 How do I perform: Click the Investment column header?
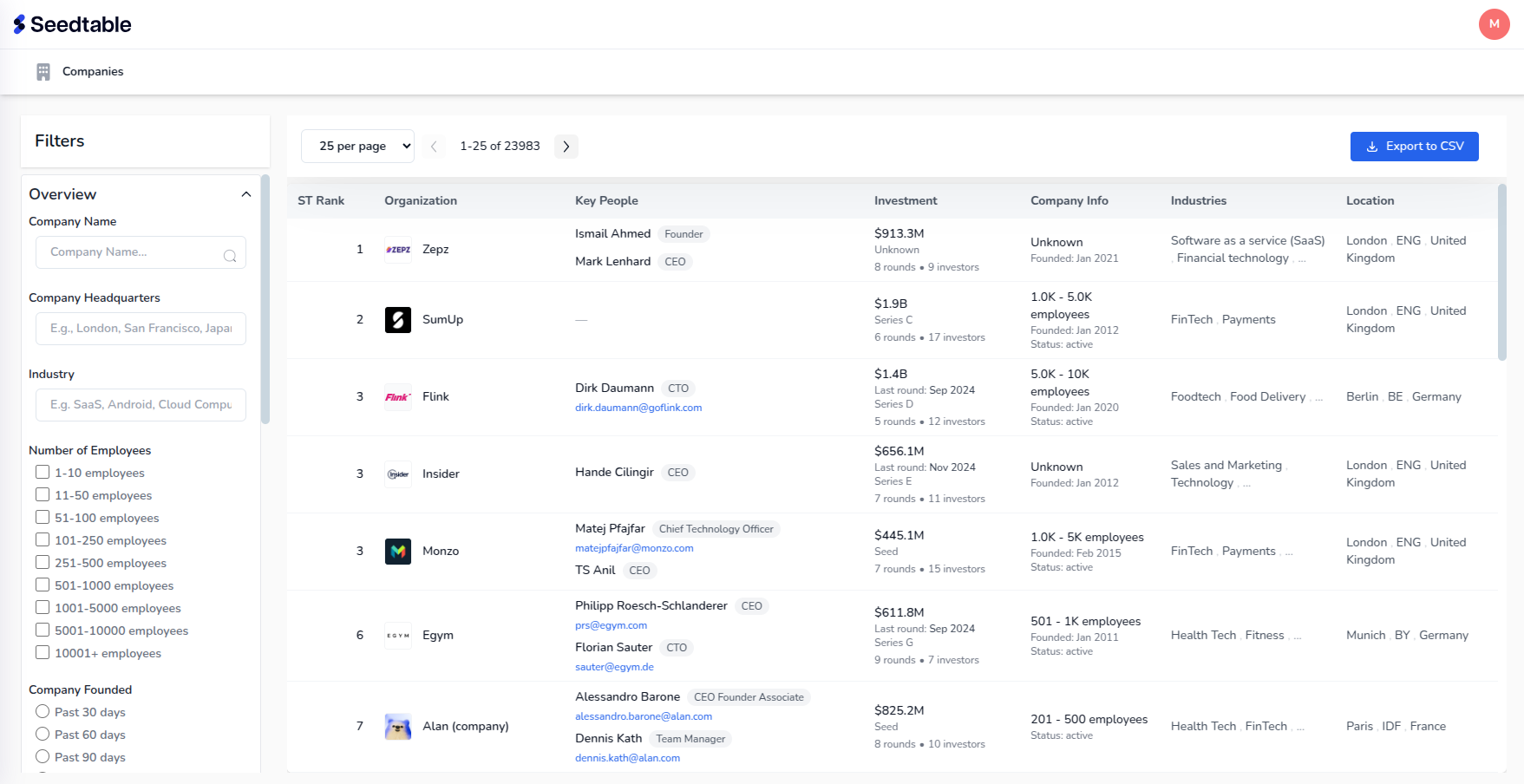pyautogui.click(x=906, y=200)
